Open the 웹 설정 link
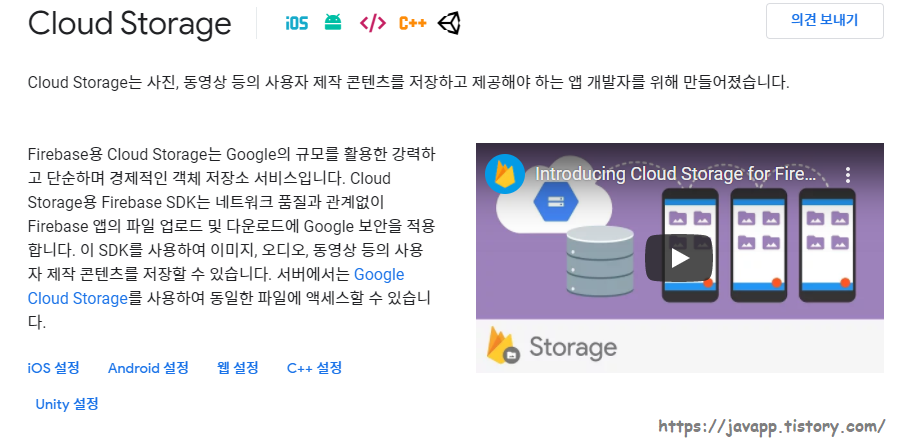Screen dimensions: 906x444 [237, 368]
